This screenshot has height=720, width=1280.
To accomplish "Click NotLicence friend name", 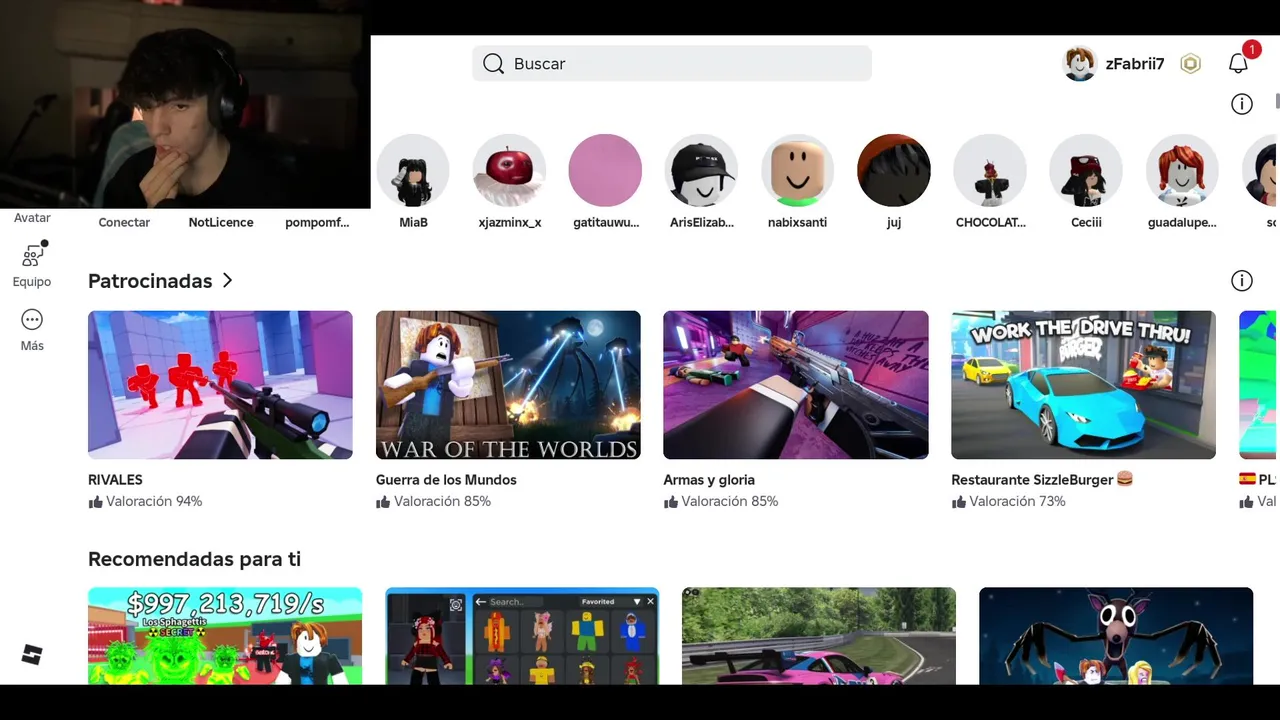I will [x=221, y=223].
